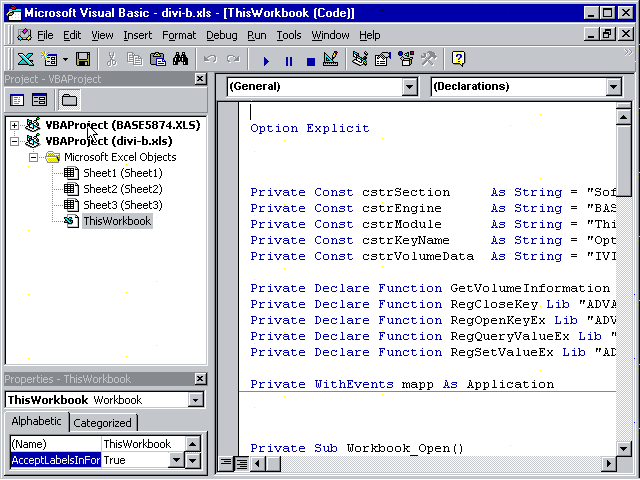Switch to the Categorized properties tab
The image size is (640, 480).
tap(102, 423)
